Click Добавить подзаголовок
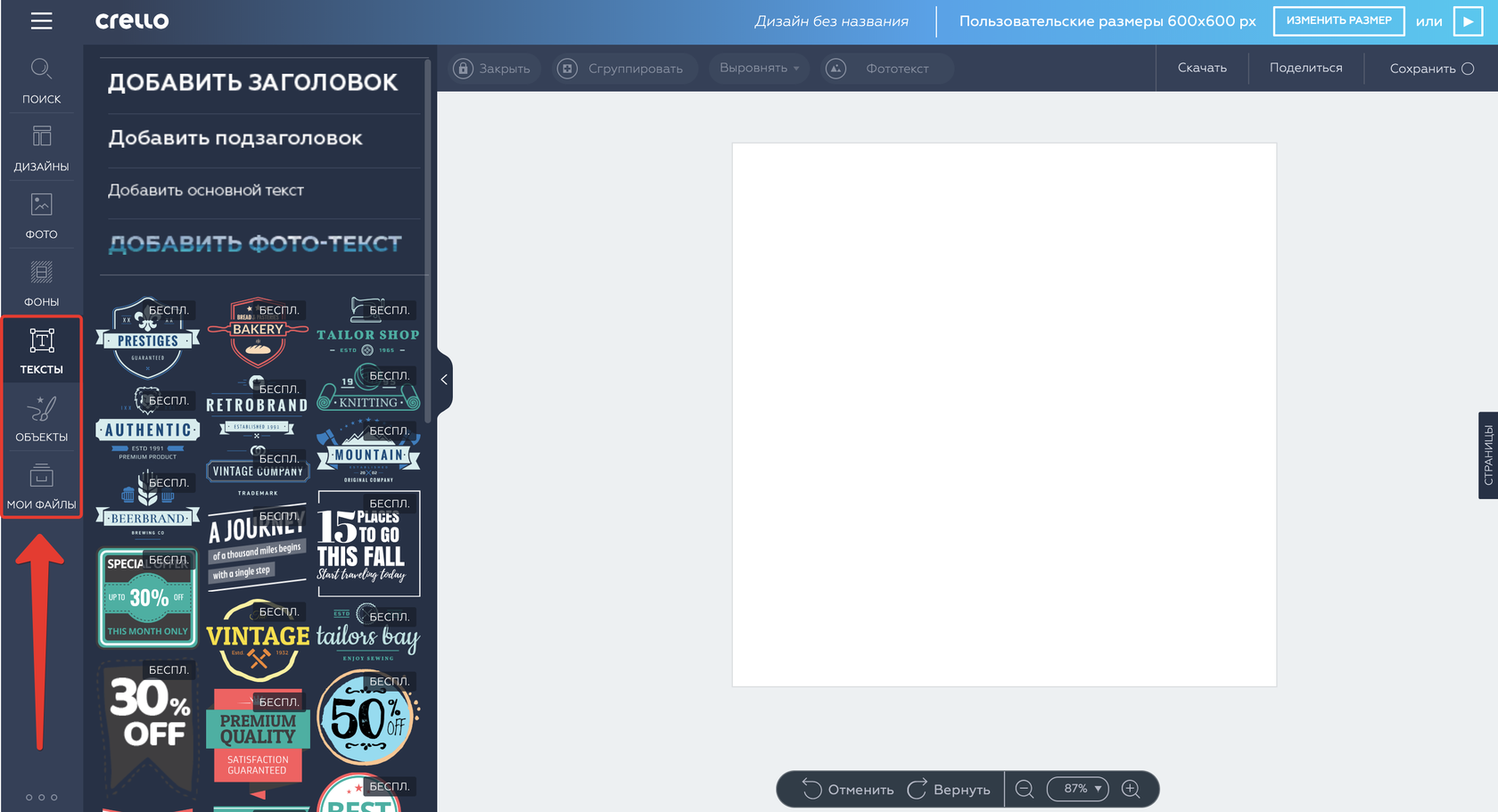 tap(235, 138)
